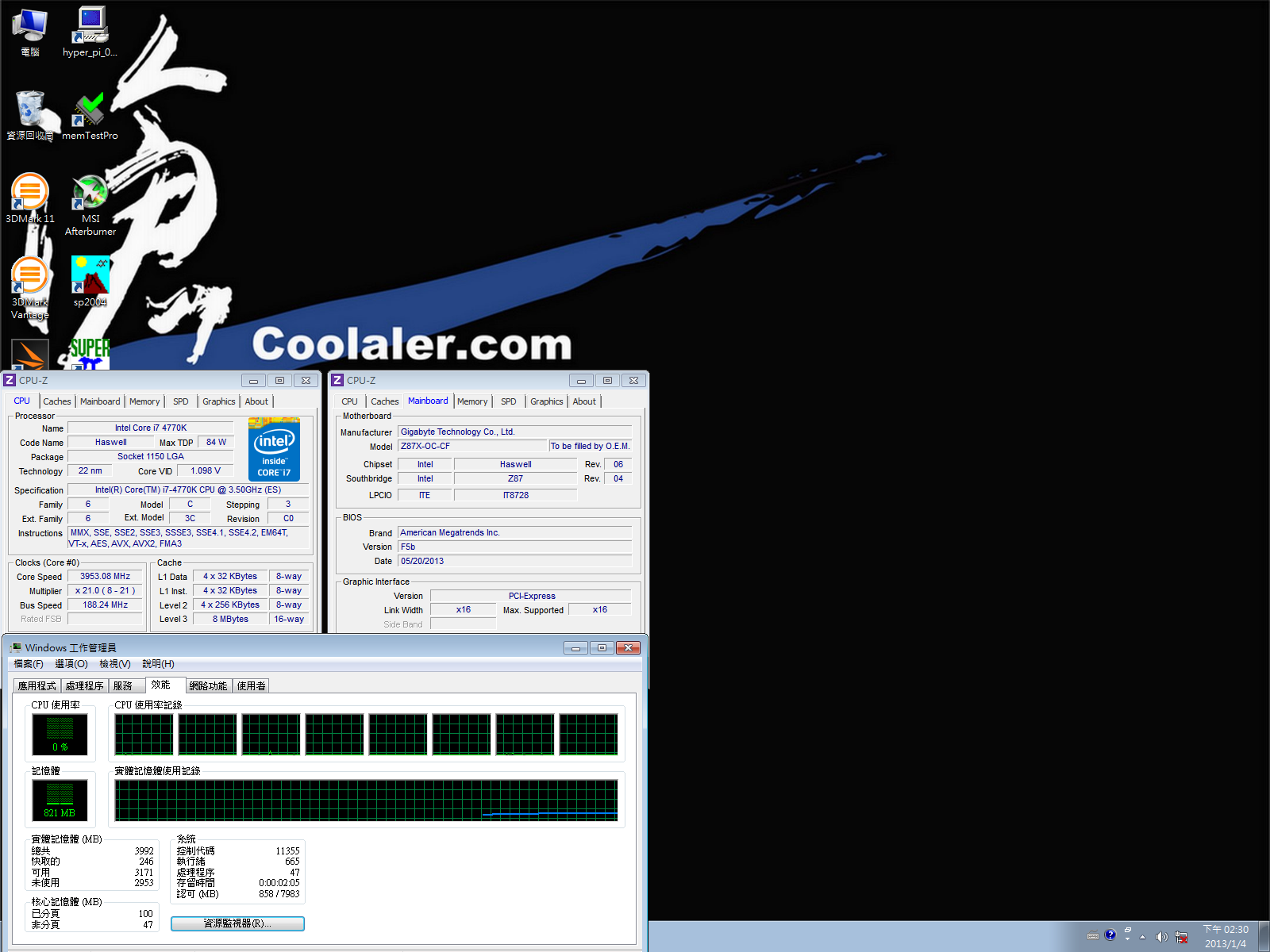The height and width of the screenshot is (952, 1270).
Task: Open Caches tab in the right CPU-Z window
Action: 385,401
